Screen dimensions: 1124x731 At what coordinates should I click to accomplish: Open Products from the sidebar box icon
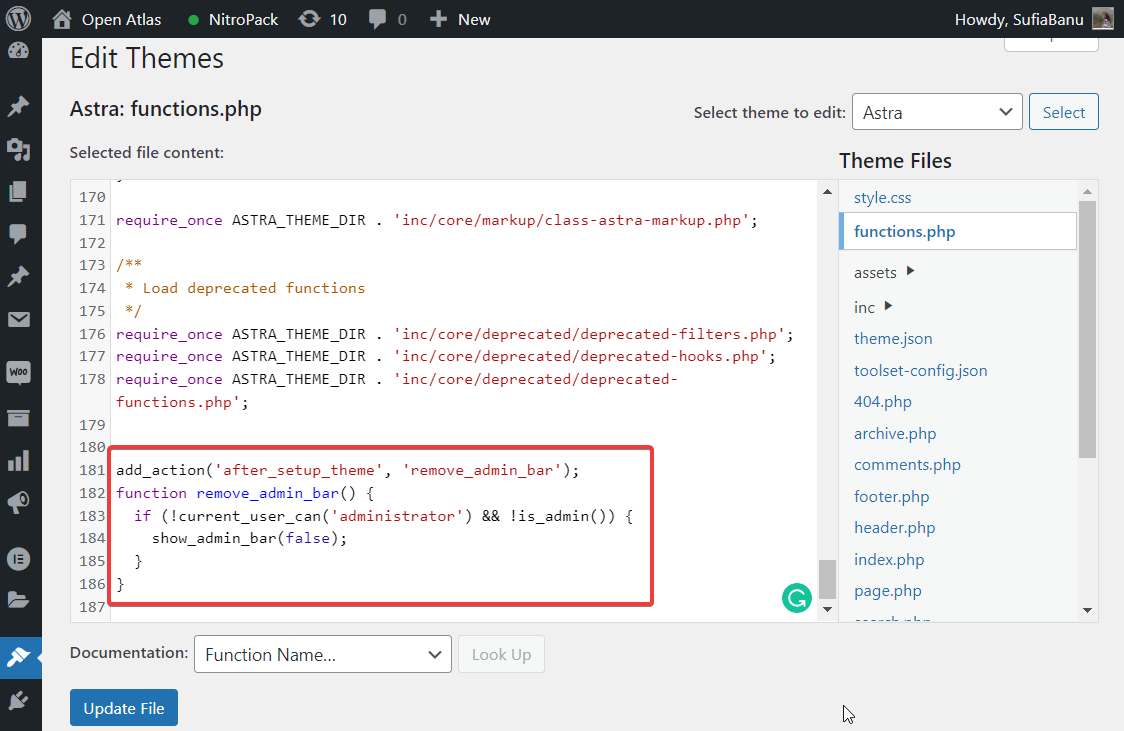19,419
